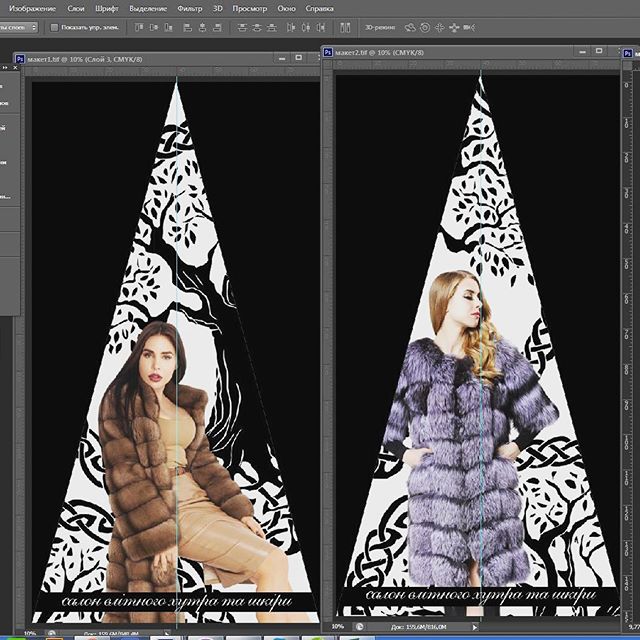
Task: Click the distribute vertical centers icon
Action: pos(257,28)
